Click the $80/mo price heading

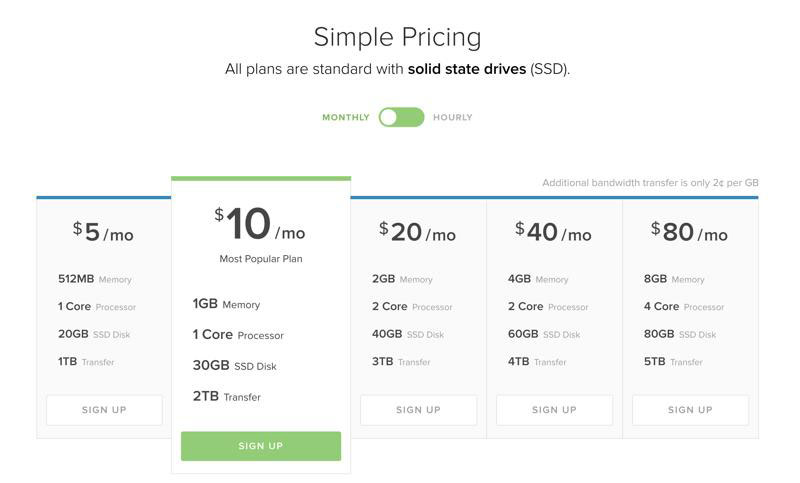[689, 233]
